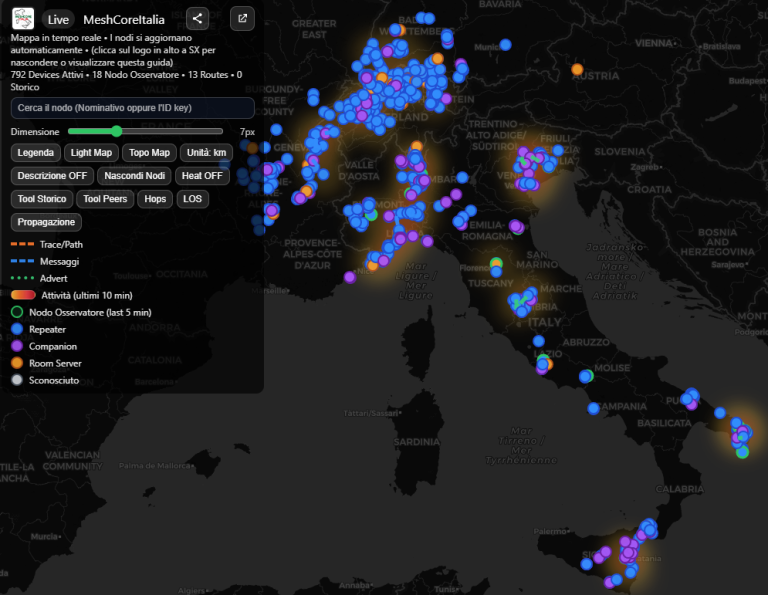Open map in external window icon

coord(242,18)
